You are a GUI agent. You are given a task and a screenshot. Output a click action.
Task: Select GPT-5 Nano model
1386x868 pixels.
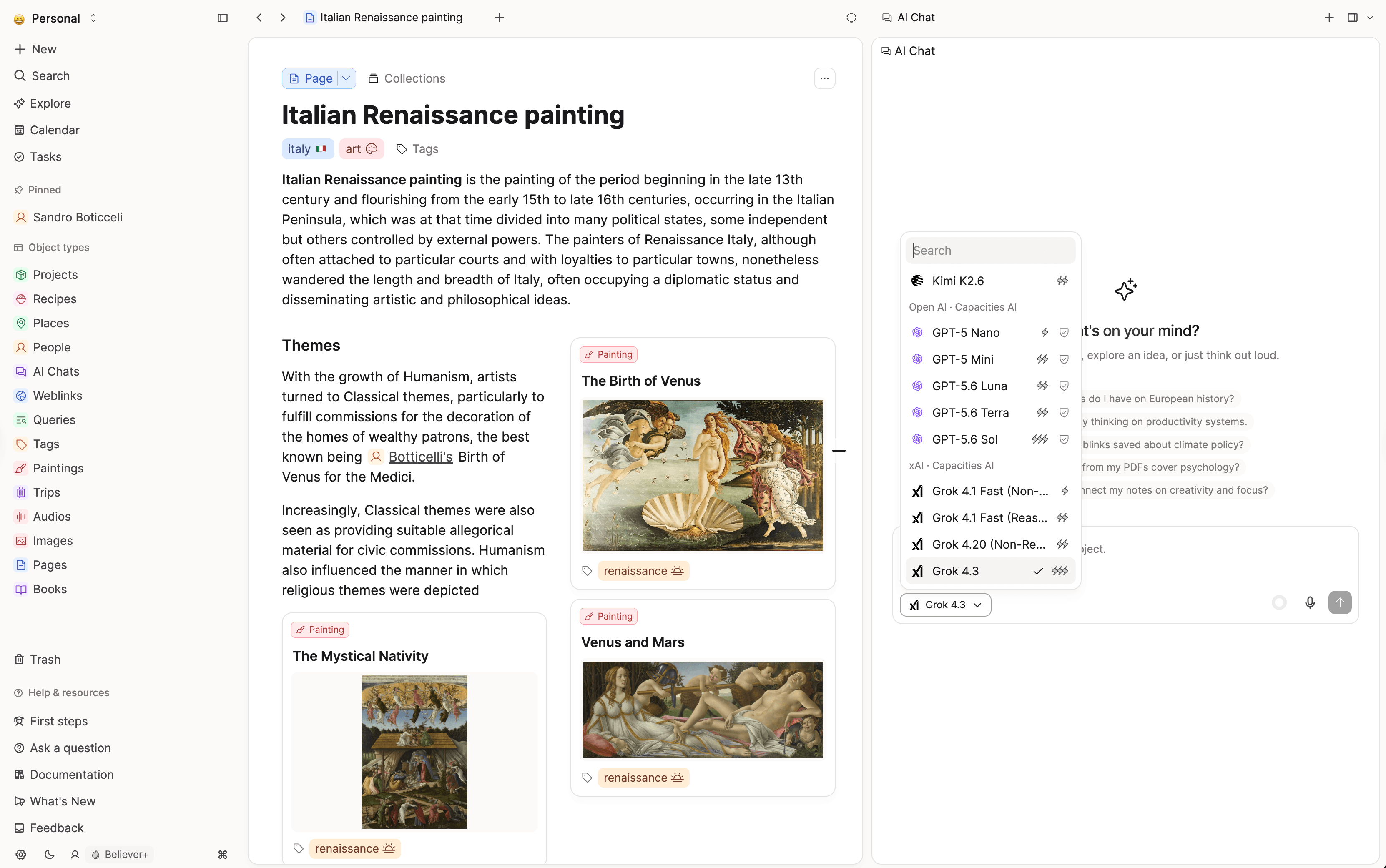point(990,333)
